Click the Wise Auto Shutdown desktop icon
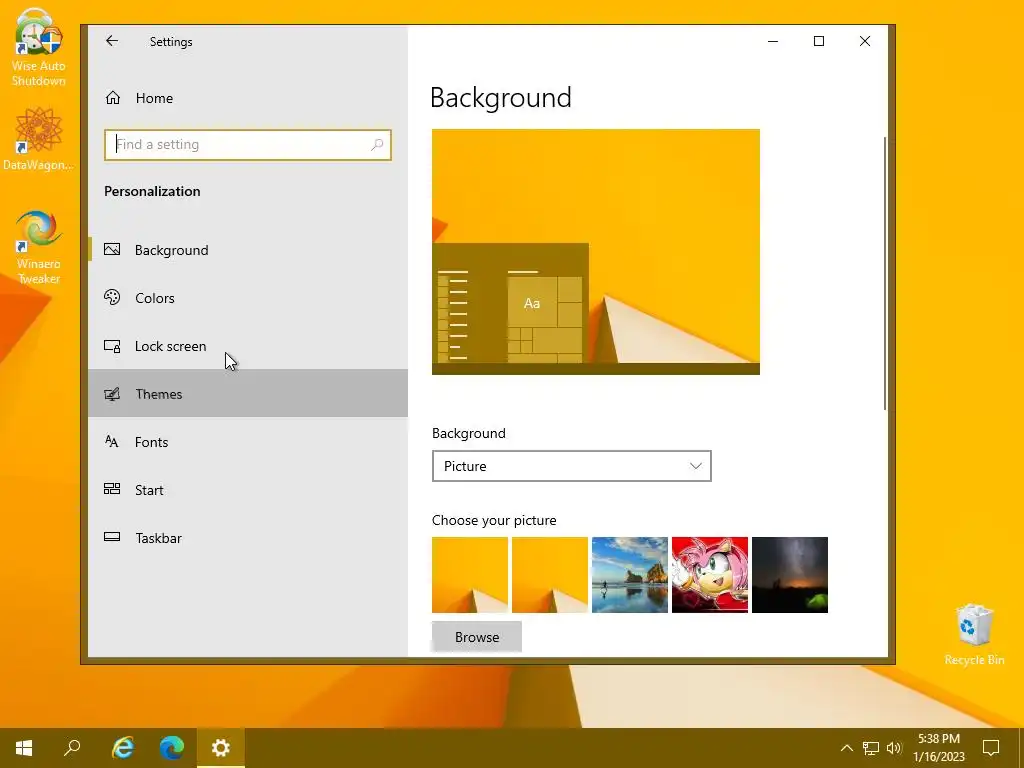This screenshot has width=1024, height=768. point(39,48)
